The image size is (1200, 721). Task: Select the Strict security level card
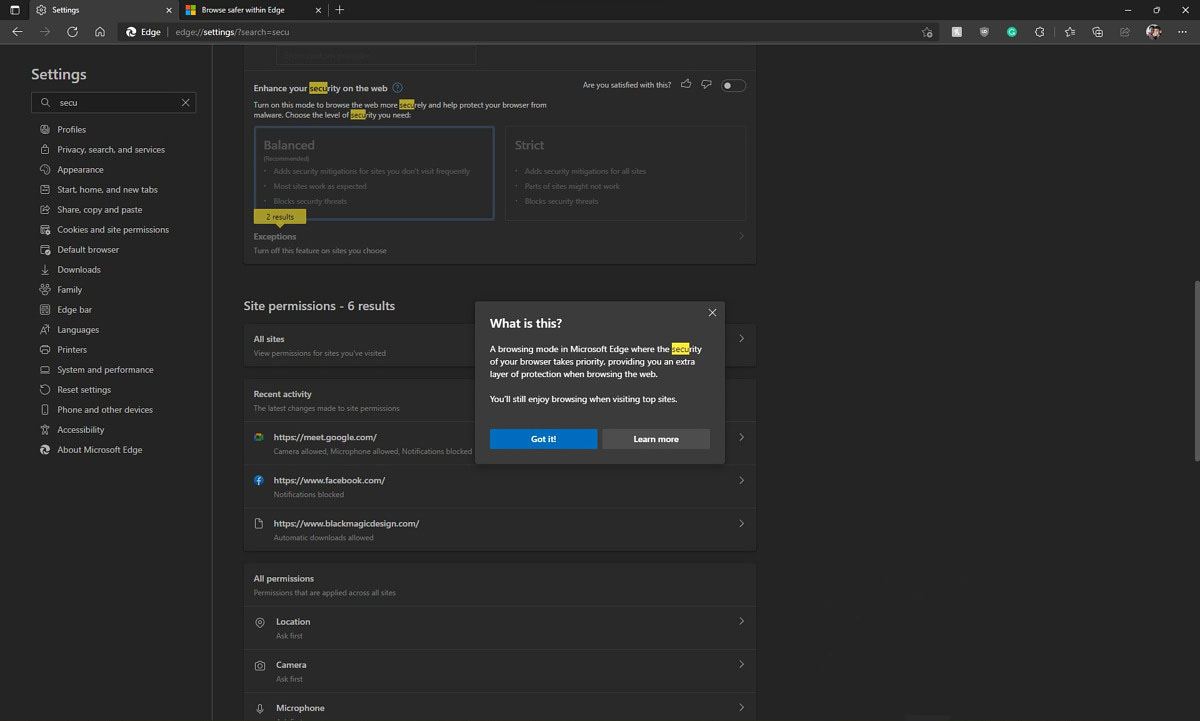(x=625, y=172)
